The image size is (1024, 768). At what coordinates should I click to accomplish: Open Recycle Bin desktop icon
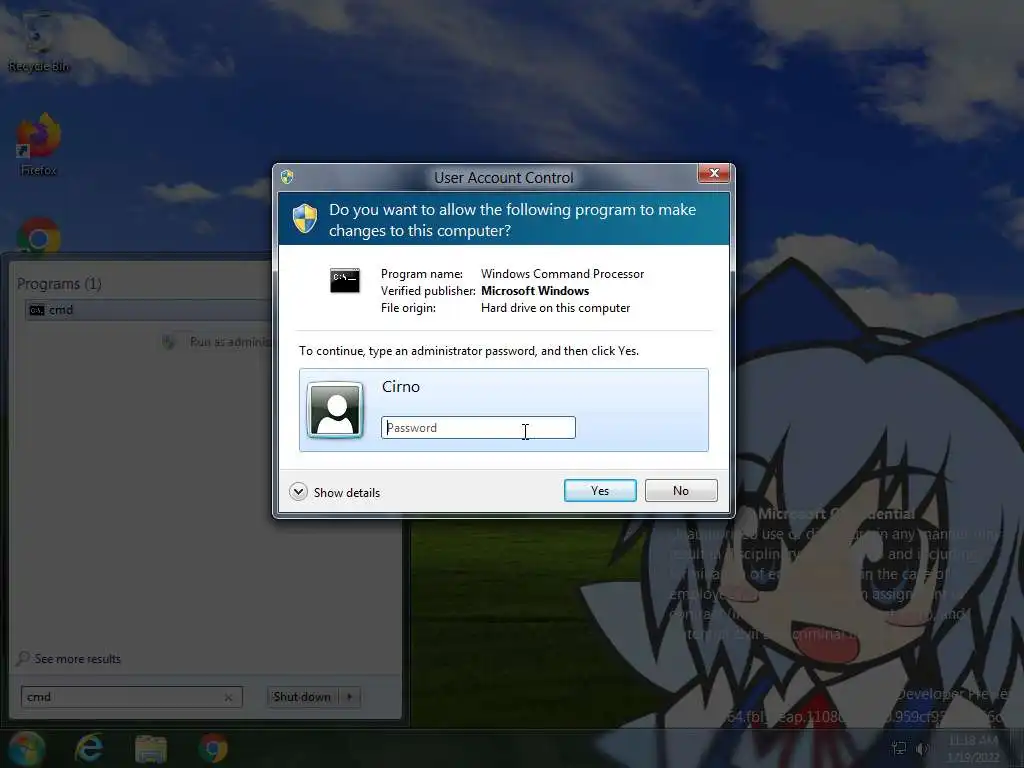point(39,42)
